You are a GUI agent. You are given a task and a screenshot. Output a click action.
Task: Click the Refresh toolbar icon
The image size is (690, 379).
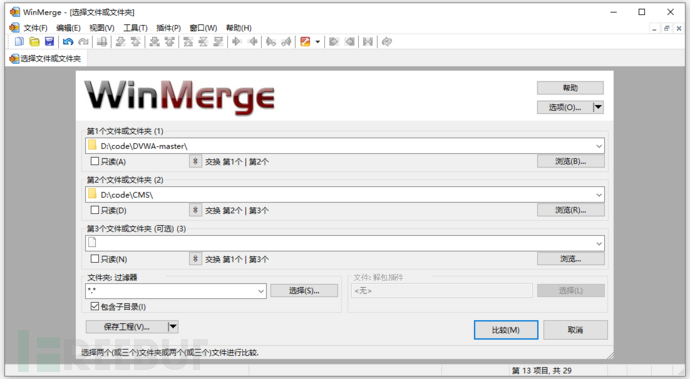pos(387,42)
